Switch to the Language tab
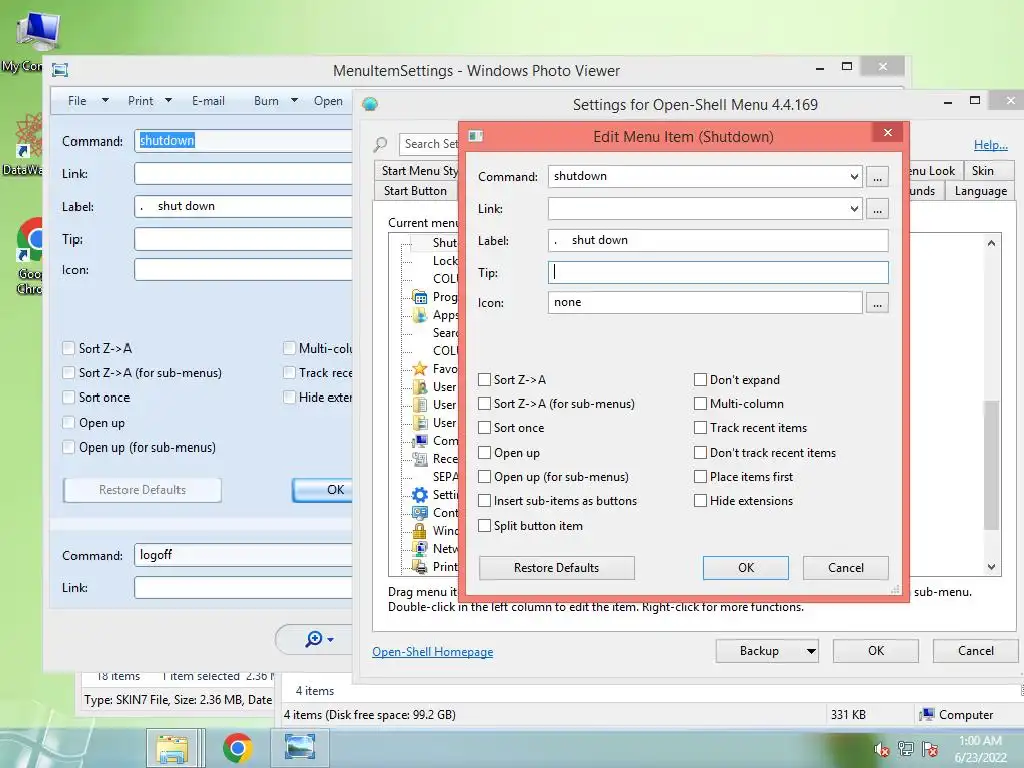 (980, 191)
